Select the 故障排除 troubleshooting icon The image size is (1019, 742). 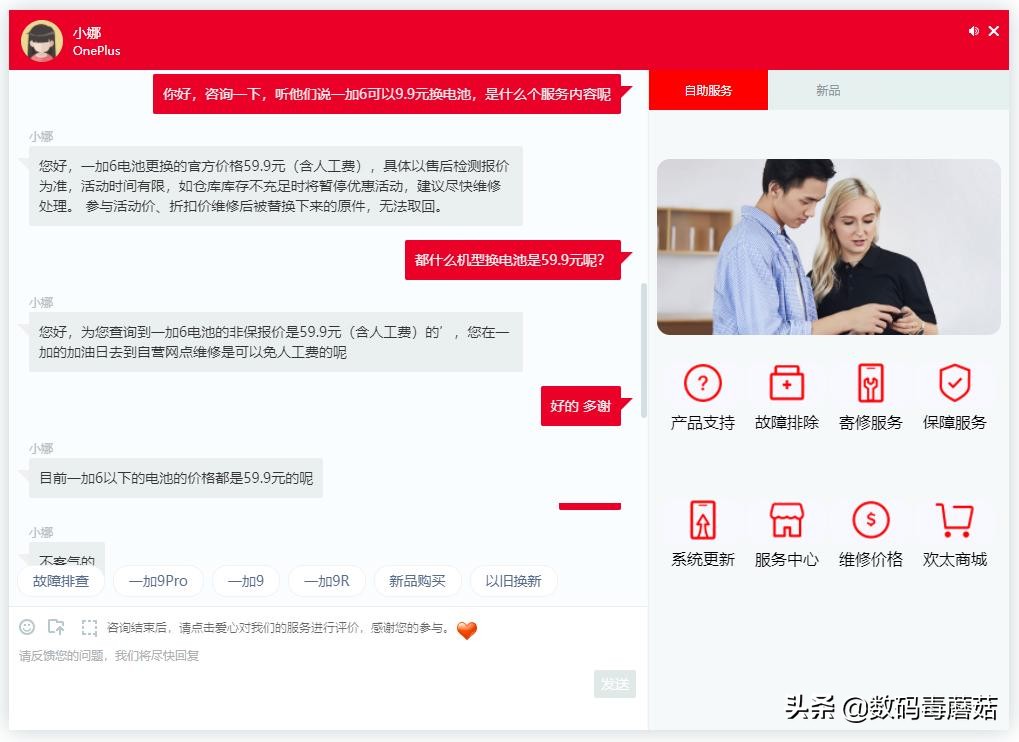(786, 395)
